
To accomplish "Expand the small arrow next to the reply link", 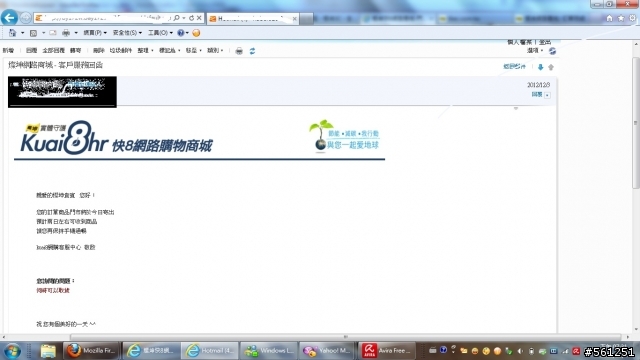I will [x=547, y=95].
